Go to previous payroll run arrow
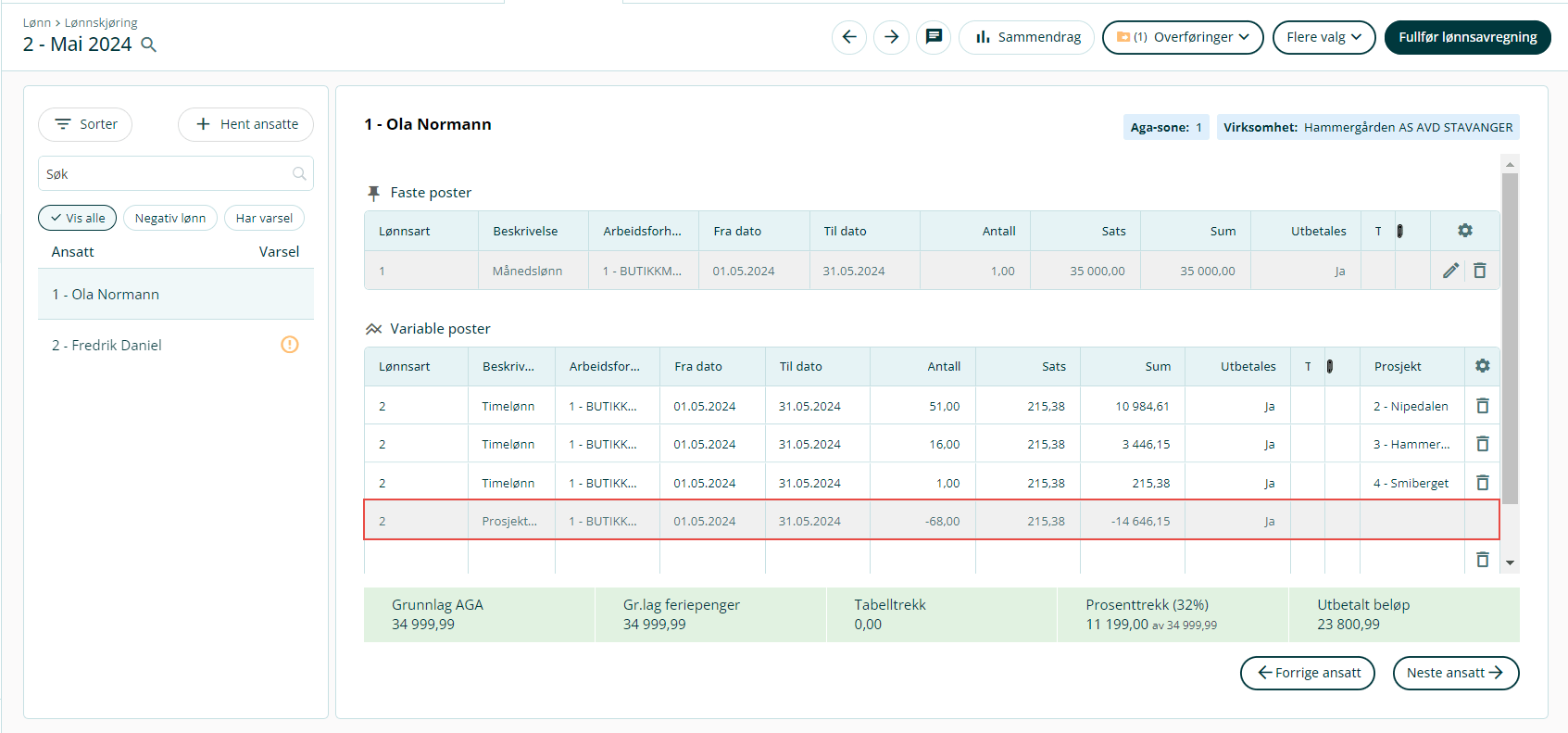The image size is (1568, 733). [x=849, y=37]
